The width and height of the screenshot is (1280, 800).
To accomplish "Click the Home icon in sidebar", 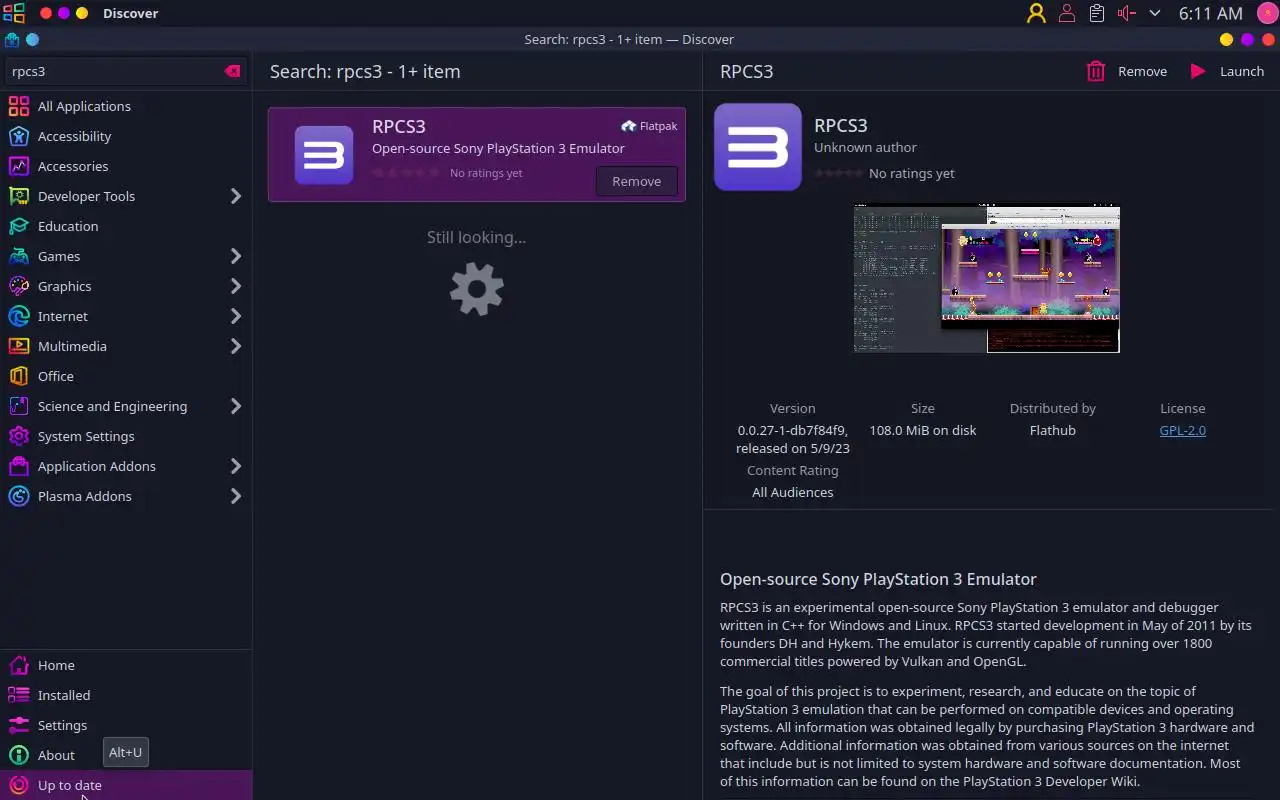I will pos(18,665).
